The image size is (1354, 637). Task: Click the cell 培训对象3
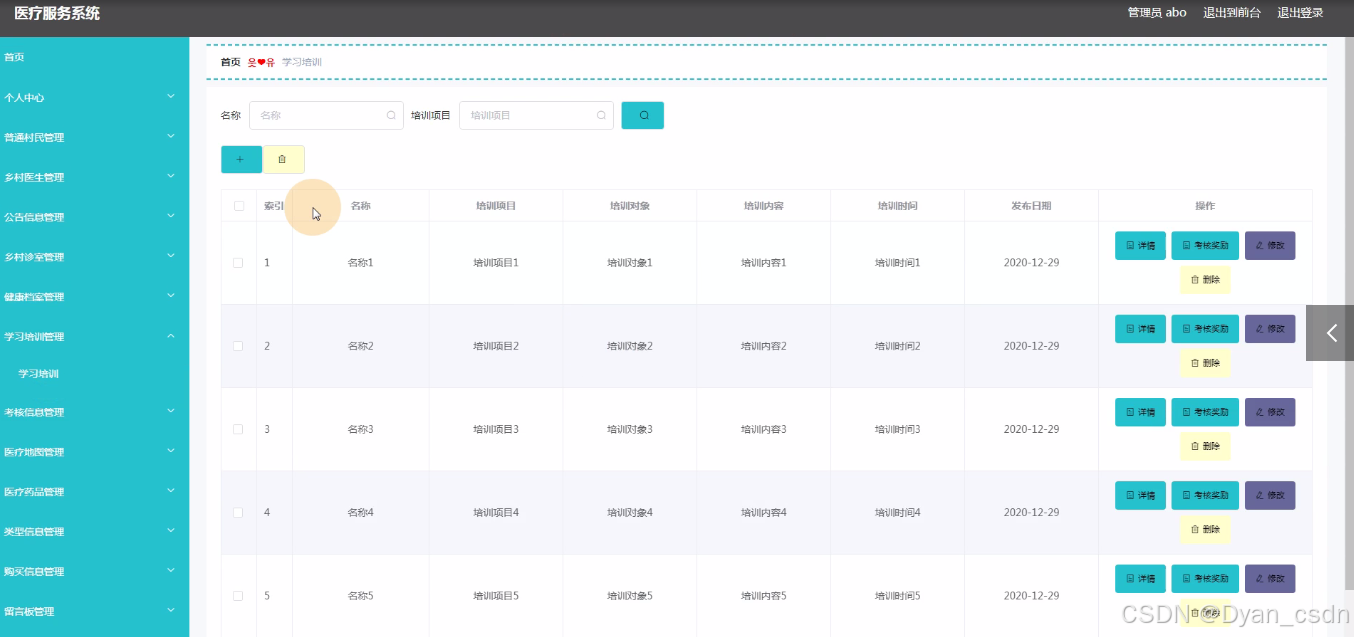pos(630,429)
